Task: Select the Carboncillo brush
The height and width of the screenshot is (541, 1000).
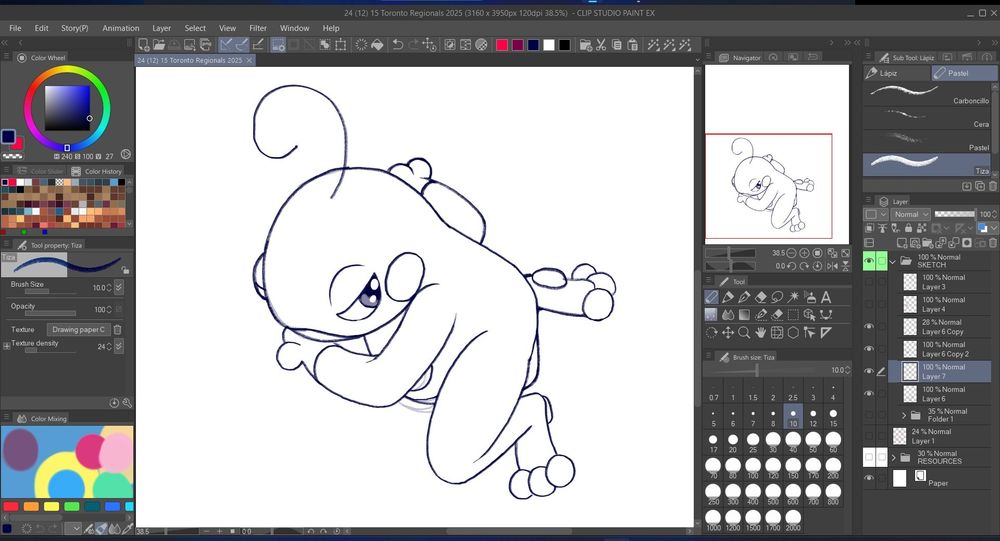Action: [928, 94]
